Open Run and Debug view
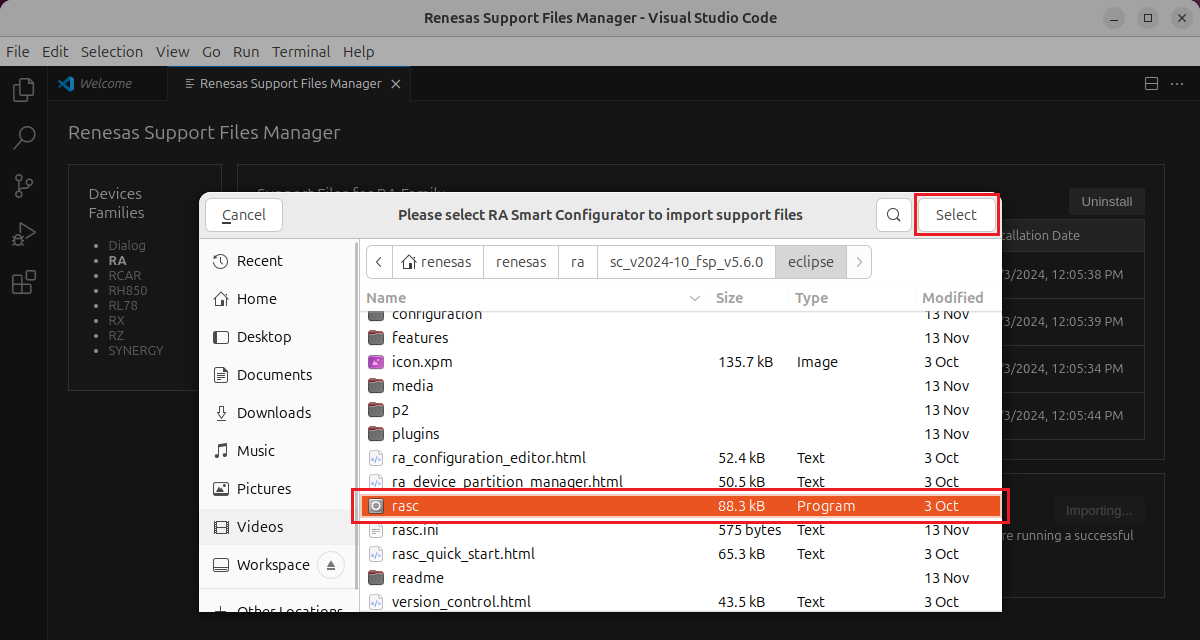Image resolution: width=1200 pixels, height=640 pixels. (23, 235)
